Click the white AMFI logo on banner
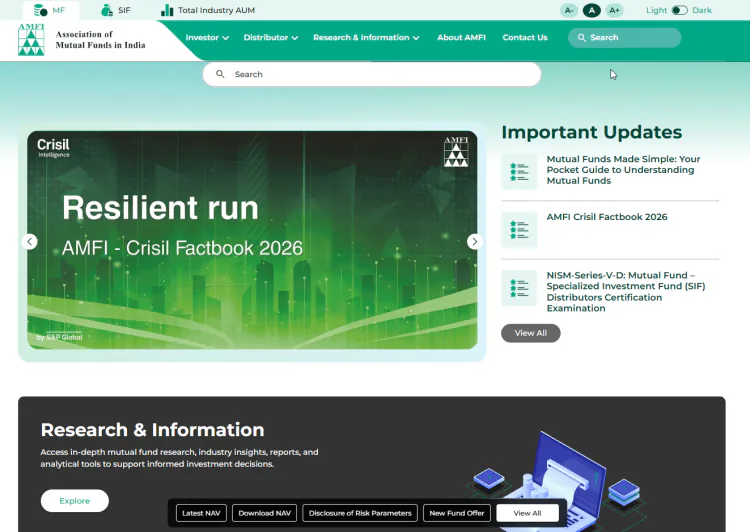The width and height of the screenshot is (750, 532). click(456, 152)
